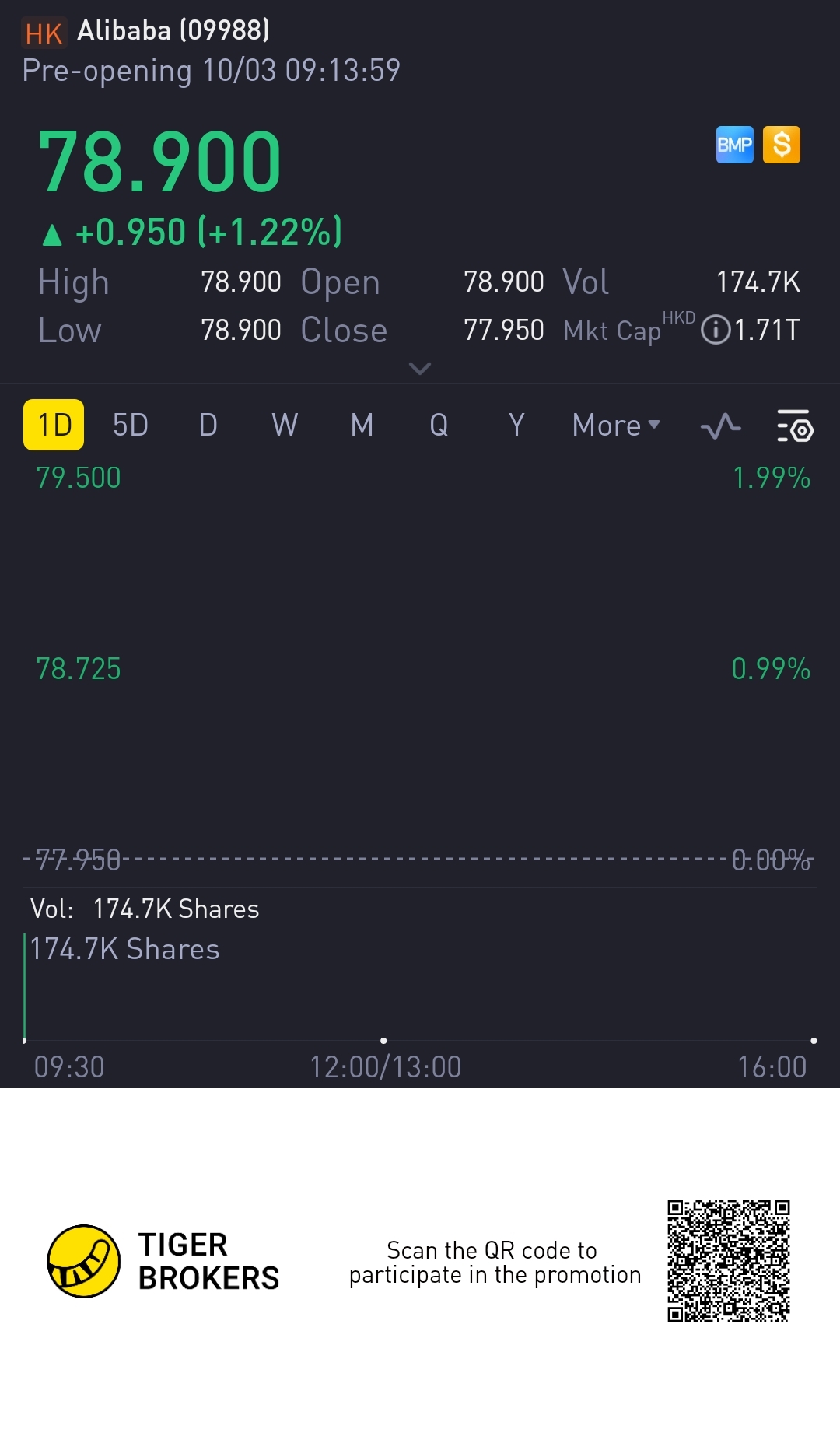Viewport: 840px width, 1436px height.
Task: Tap the green volume bar at 09:30
Action: [25, 988]
